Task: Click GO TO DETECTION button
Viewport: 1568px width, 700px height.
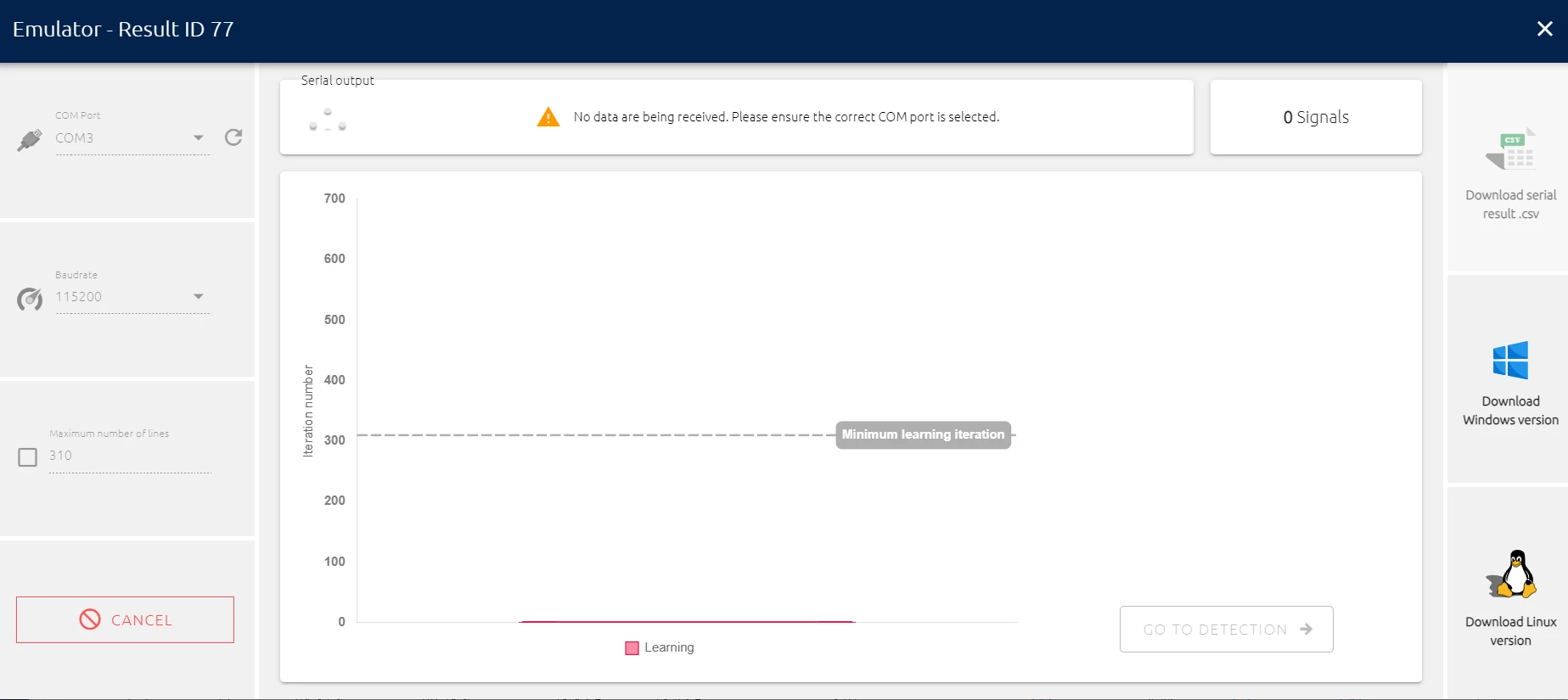Action: click(1226, 629)
